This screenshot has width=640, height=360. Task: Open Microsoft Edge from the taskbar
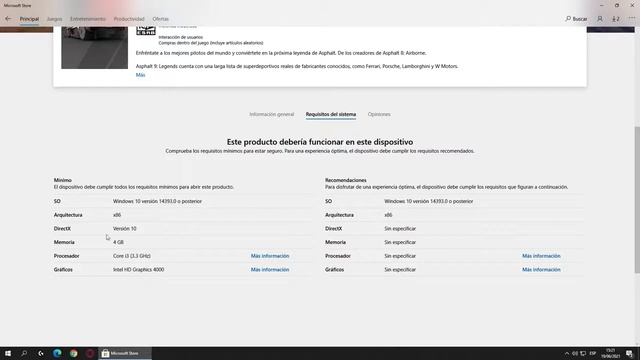coord(57,353)
